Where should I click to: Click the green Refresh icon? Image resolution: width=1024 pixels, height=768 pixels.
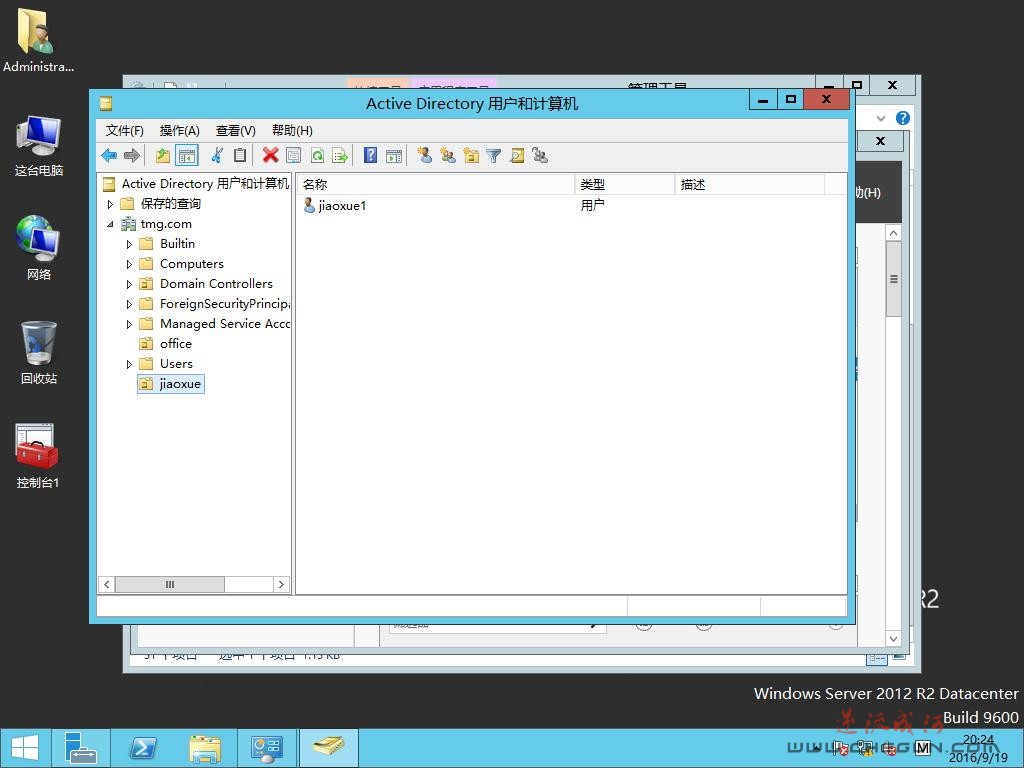pos(317,155)
